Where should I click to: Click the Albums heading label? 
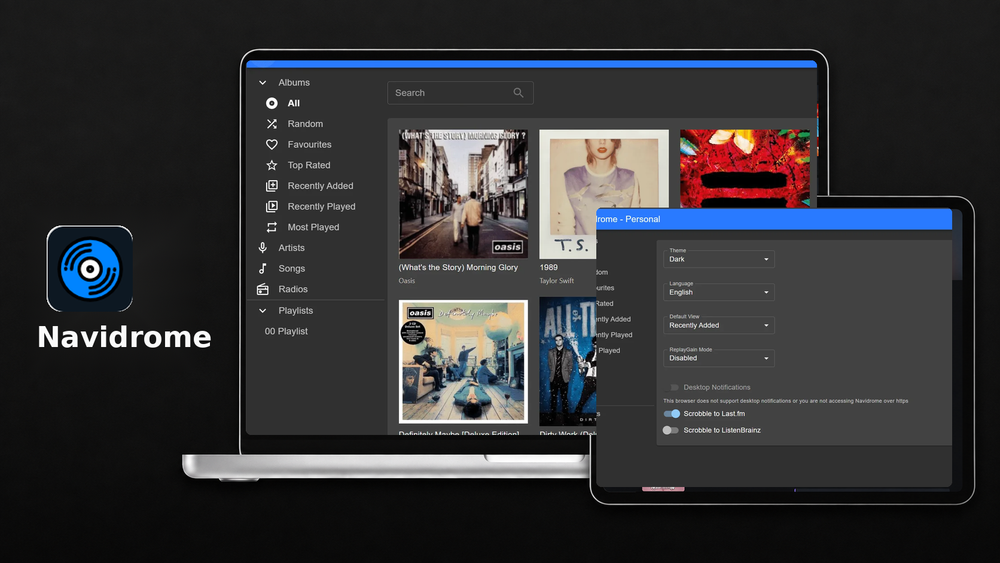pos(294,83)
